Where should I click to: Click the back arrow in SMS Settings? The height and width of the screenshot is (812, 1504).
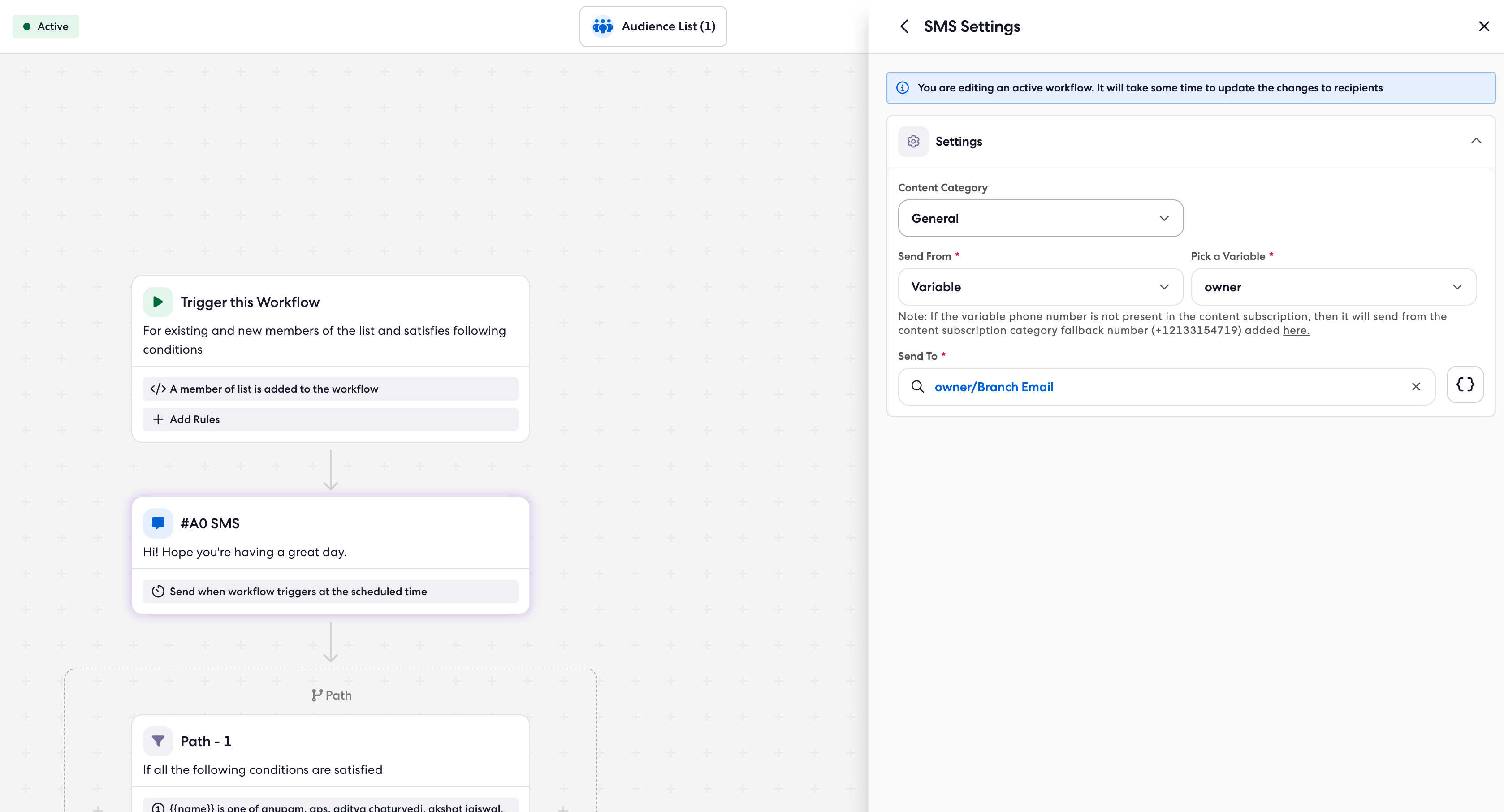tap(904, 26)
